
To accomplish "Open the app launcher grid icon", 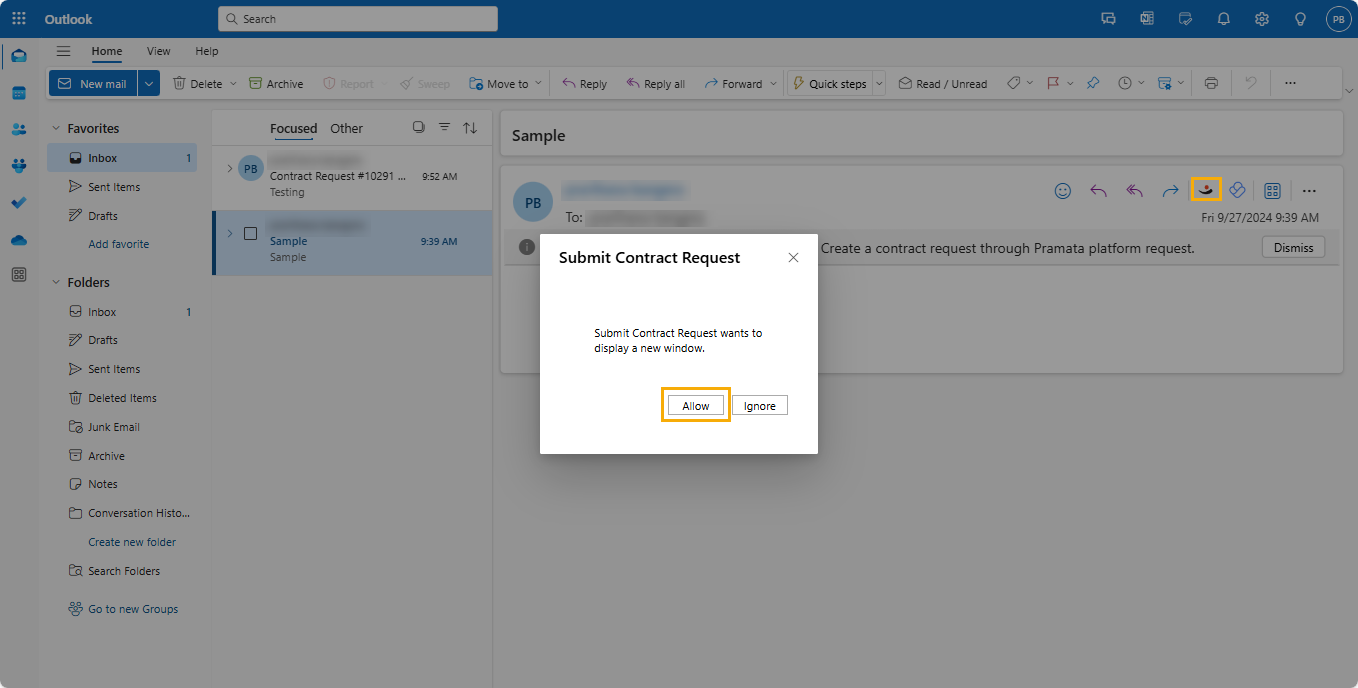I will tap(19, 19).
